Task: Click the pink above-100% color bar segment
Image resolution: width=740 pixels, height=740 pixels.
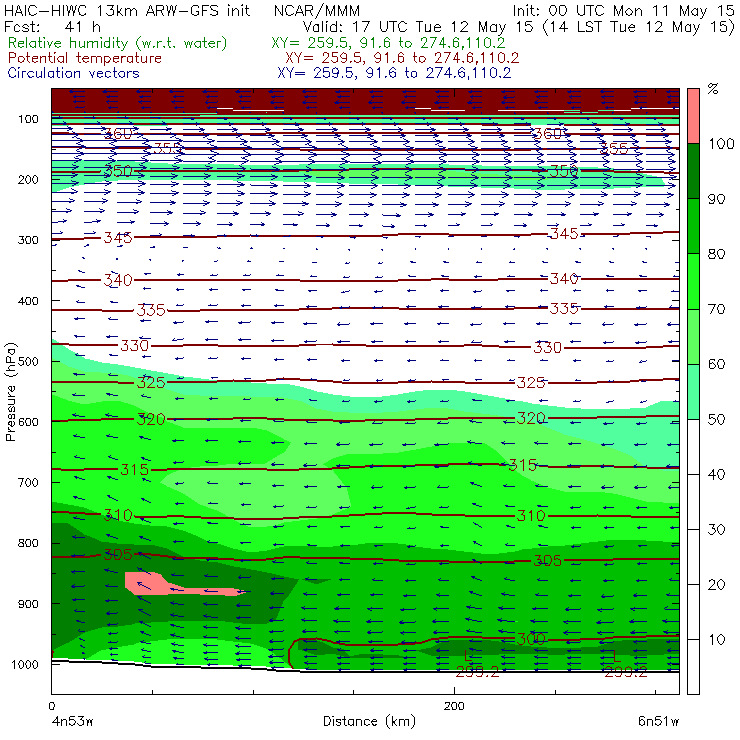Action: tap(693, 116)
